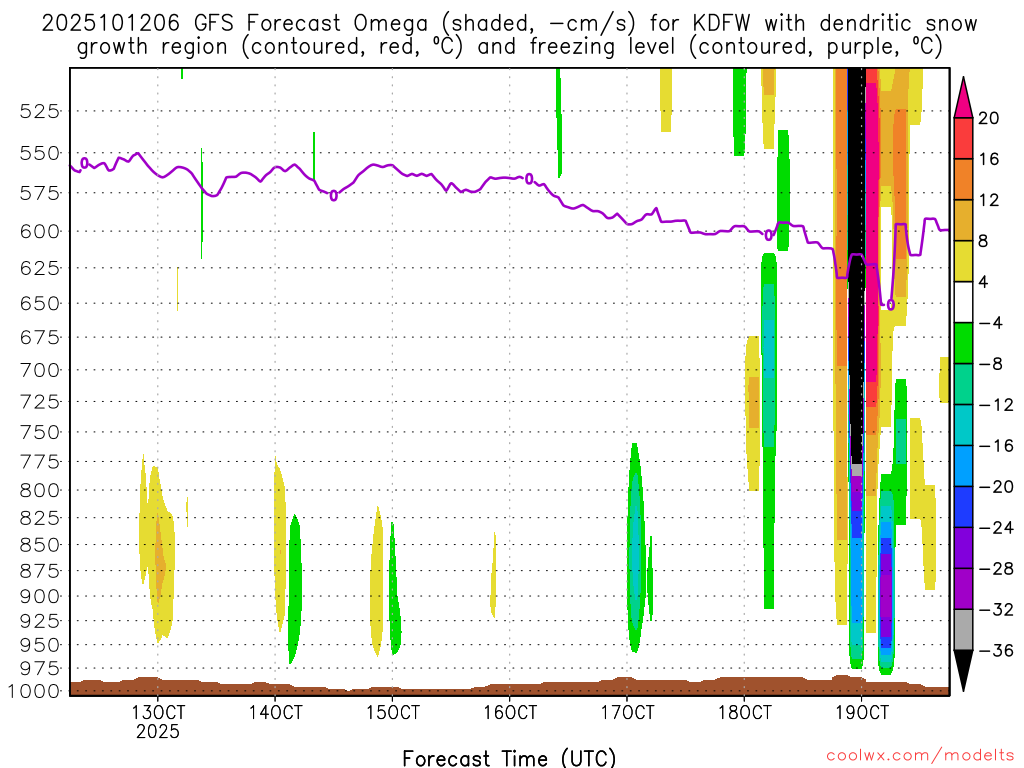Image resolution: width=1024 pixels, height=768 pixels.
Task: Click the orange 8 to 12 colorbar swatch
Action: [963, 220]
